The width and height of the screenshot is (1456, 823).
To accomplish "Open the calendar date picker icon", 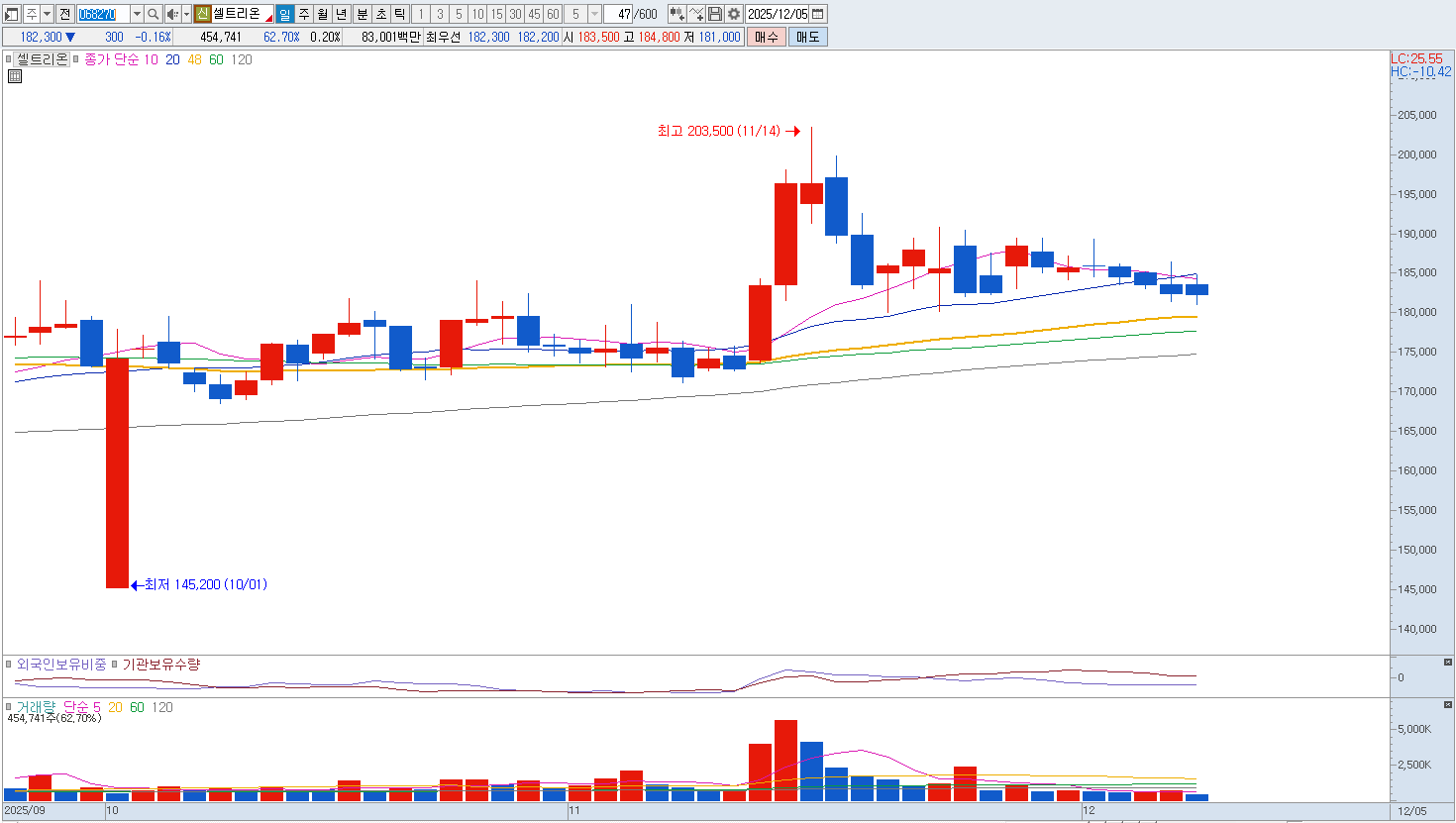I will (818, 14).
